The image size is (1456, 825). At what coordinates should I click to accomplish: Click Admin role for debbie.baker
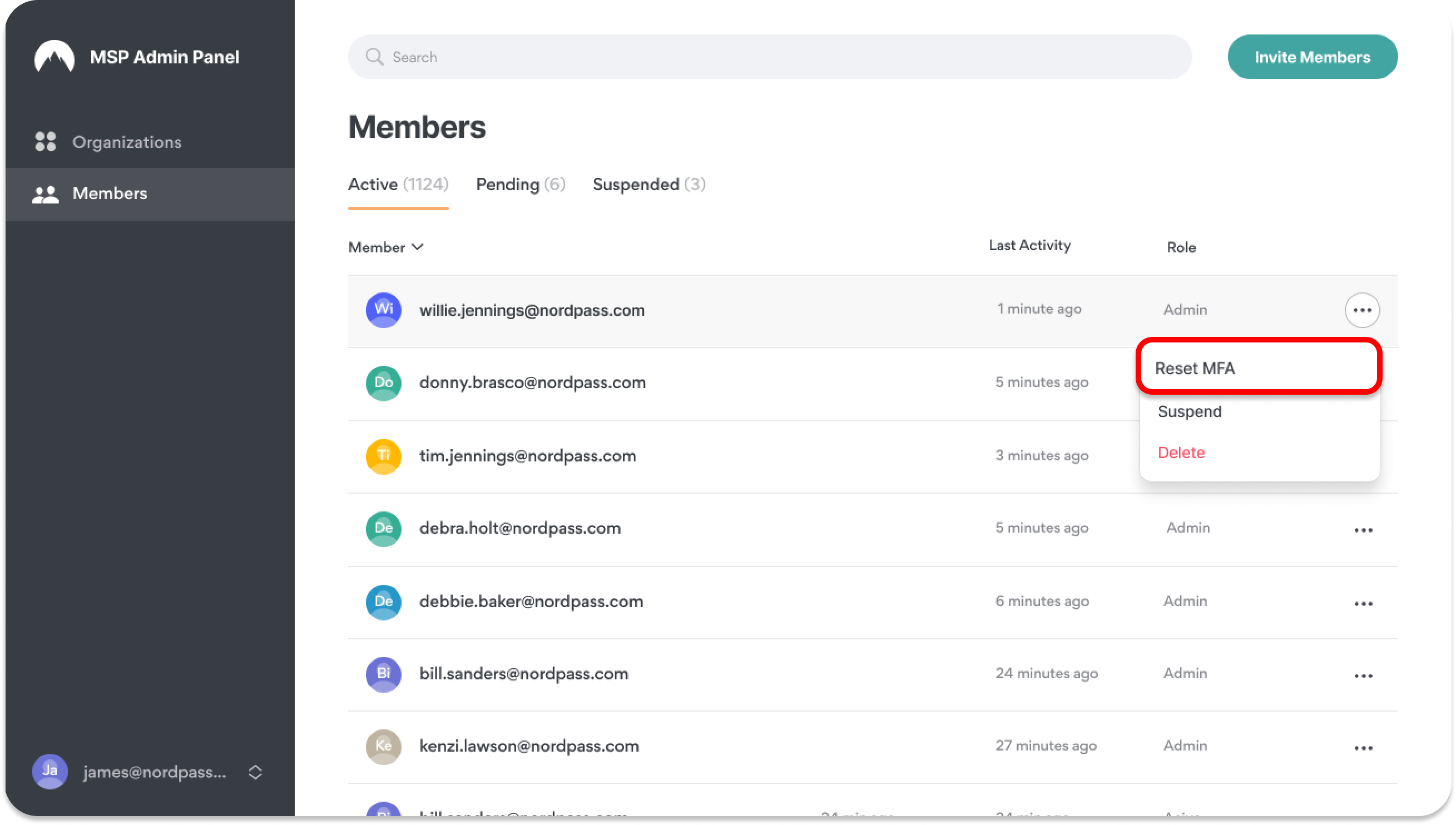(x=1185, y=600)
